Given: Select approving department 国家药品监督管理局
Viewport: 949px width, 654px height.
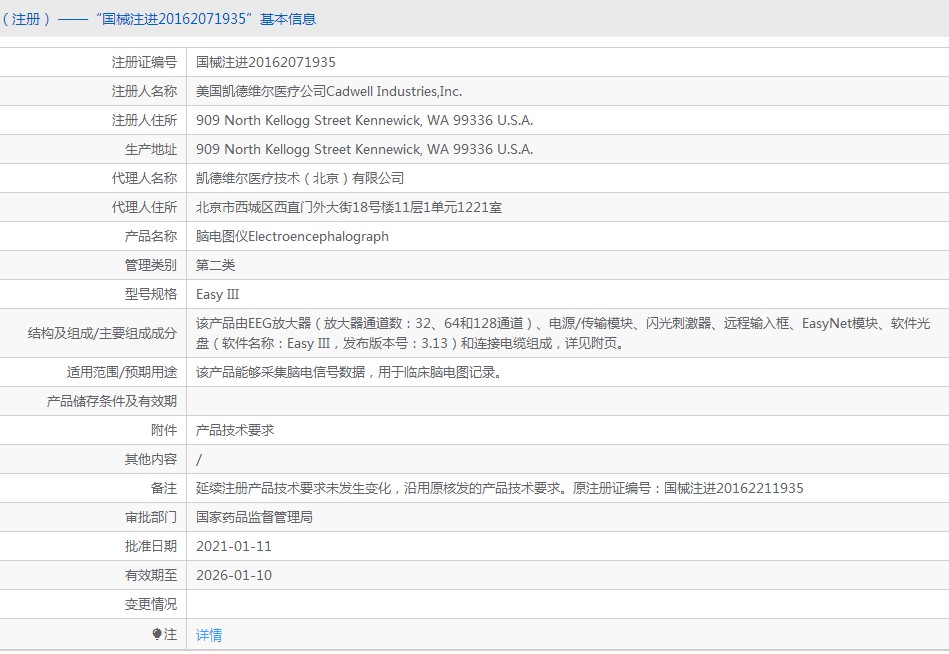Looking at the screenshot, I should click(254, 517).
